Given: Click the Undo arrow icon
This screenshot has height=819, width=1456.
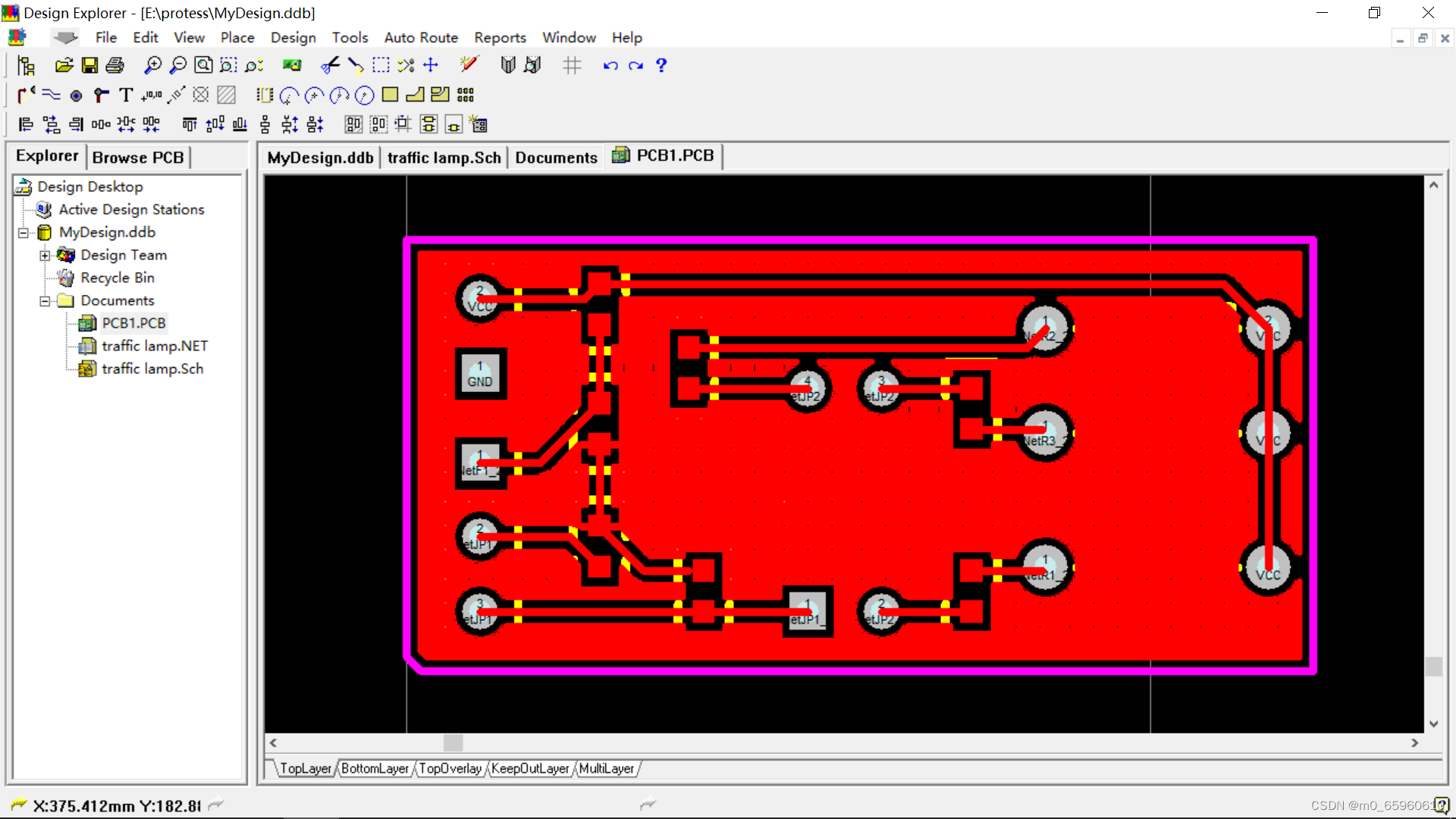Looking at the screenshot, I should point(610,66).
